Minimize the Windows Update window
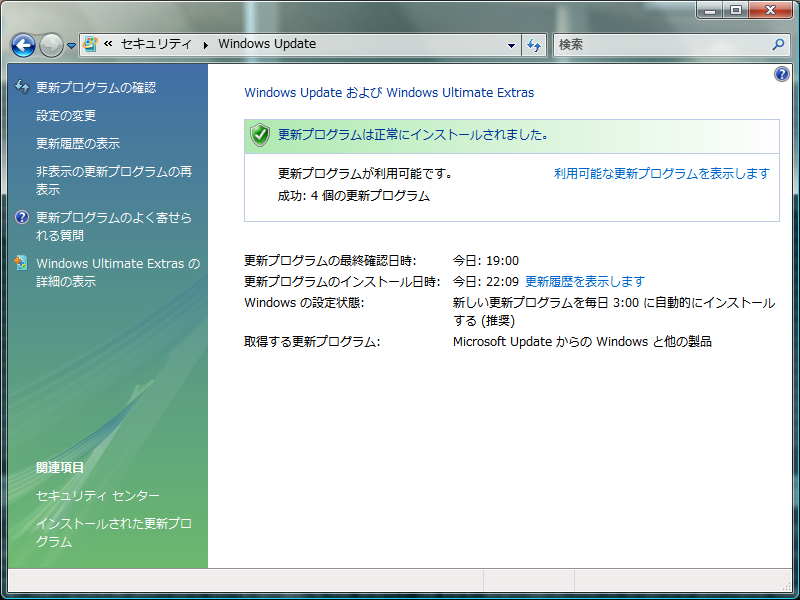The height and width of the screenshot is (600, 800). coord(710,10)
